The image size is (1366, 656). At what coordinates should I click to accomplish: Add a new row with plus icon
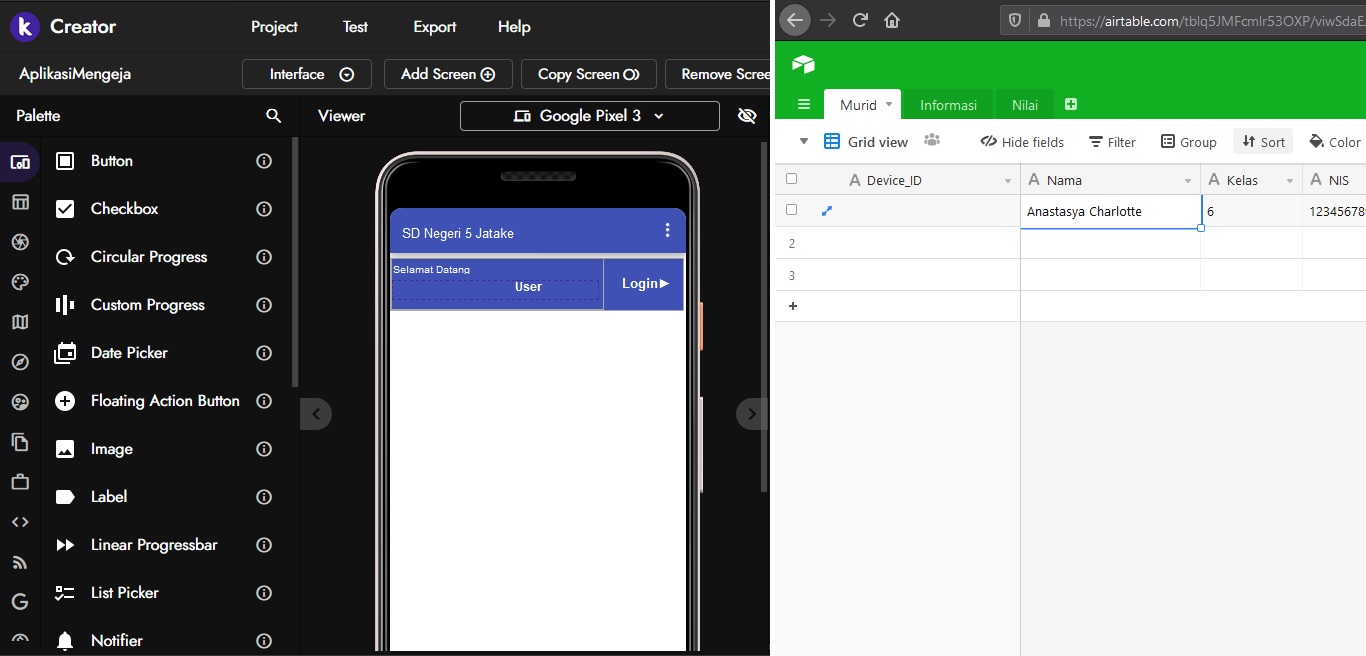pyautogui.click(x=793, y=306)
